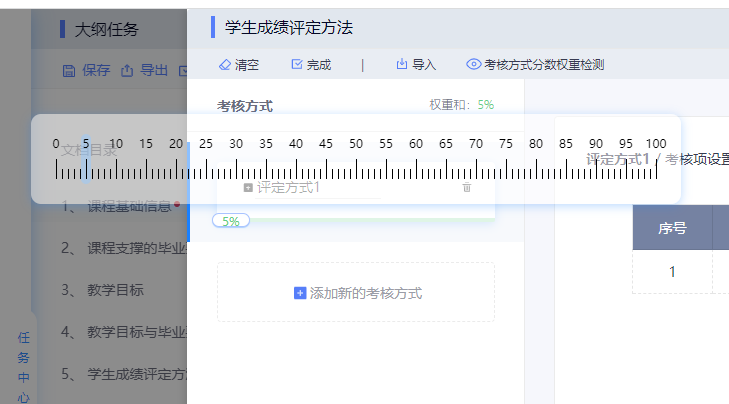Open outline item 教学目标与毕业
The height and width of the screenshot is (404, 729).
click(x=136, y=332)
